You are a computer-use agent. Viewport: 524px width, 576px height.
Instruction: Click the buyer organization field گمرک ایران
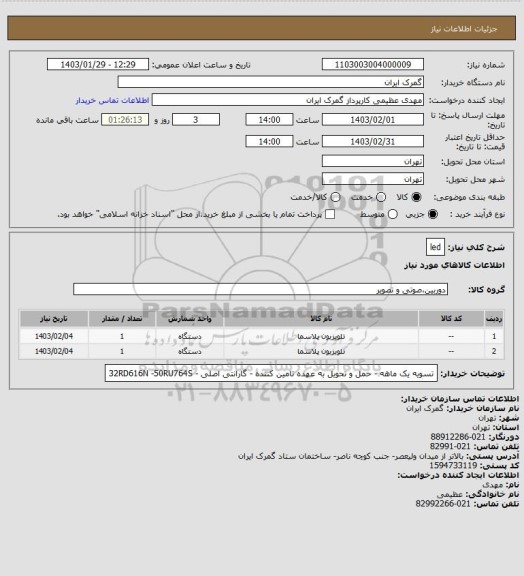pyautogui.click(x=270, y=82)
